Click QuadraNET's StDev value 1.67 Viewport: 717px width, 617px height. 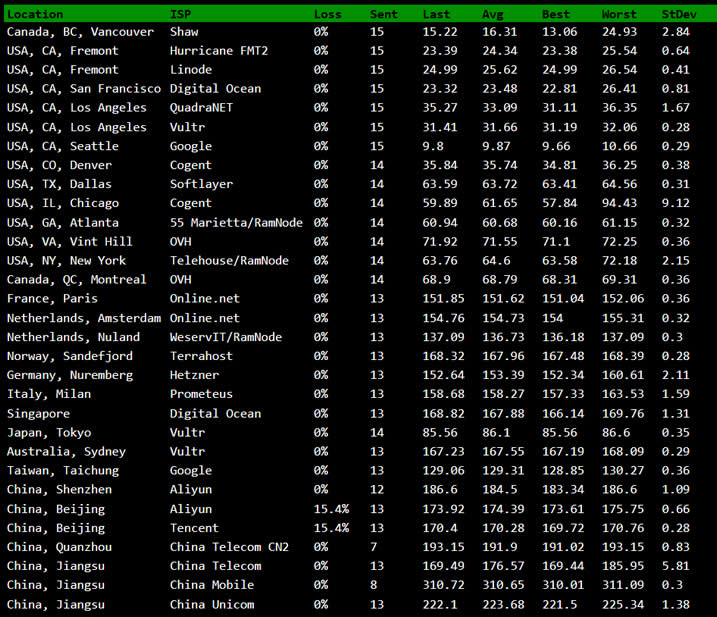tap(675, 108)
